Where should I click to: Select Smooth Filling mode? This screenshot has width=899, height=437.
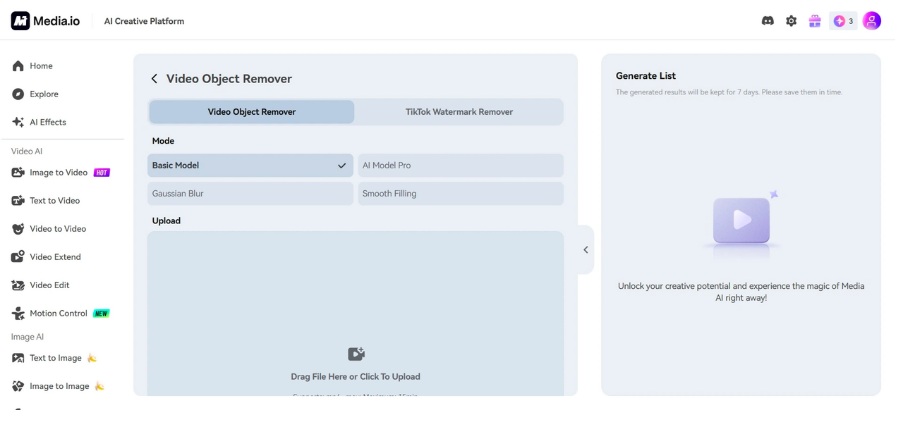460,194
